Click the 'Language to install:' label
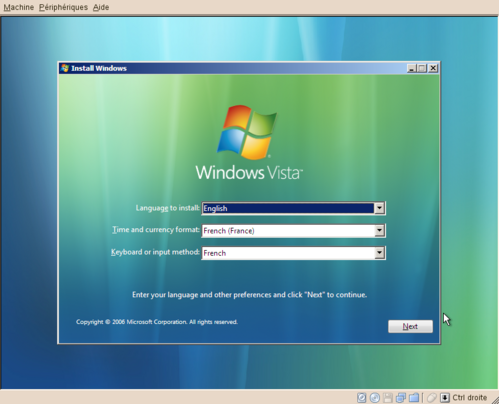 pyautogui.click(x=167, y=208)
